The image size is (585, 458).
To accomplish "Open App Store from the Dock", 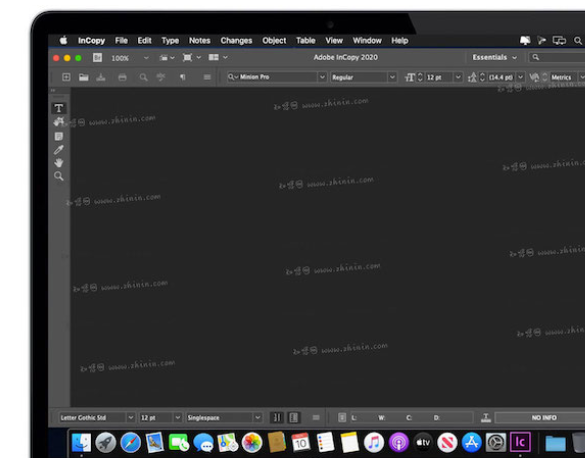I will 472,443.
